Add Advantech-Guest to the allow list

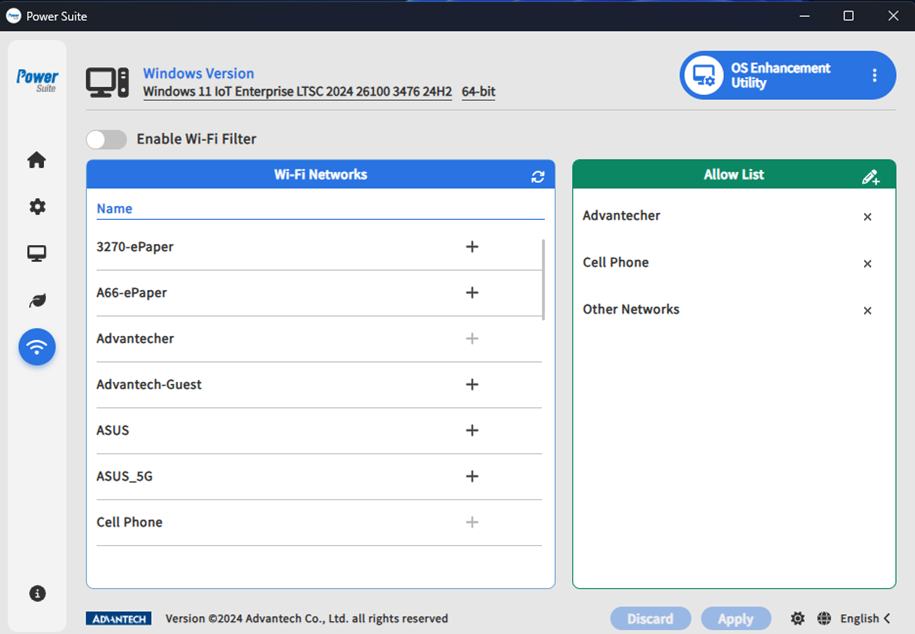(472, 385)
